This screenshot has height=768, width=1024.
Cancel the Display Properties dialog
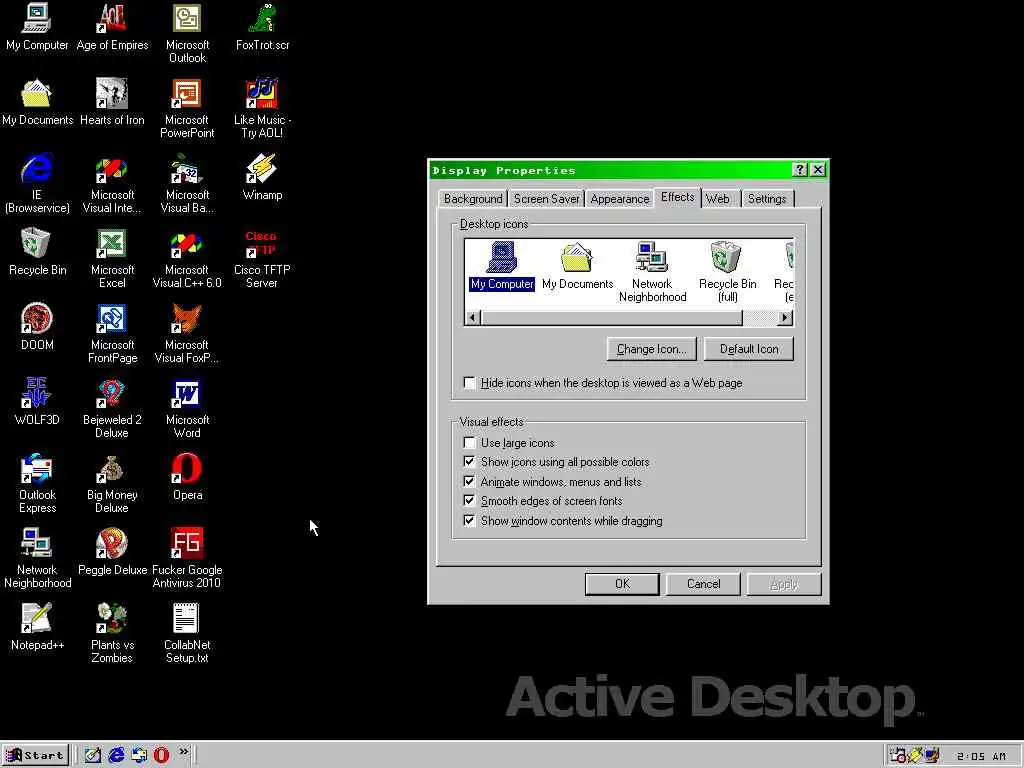click(x=703, y=584)
